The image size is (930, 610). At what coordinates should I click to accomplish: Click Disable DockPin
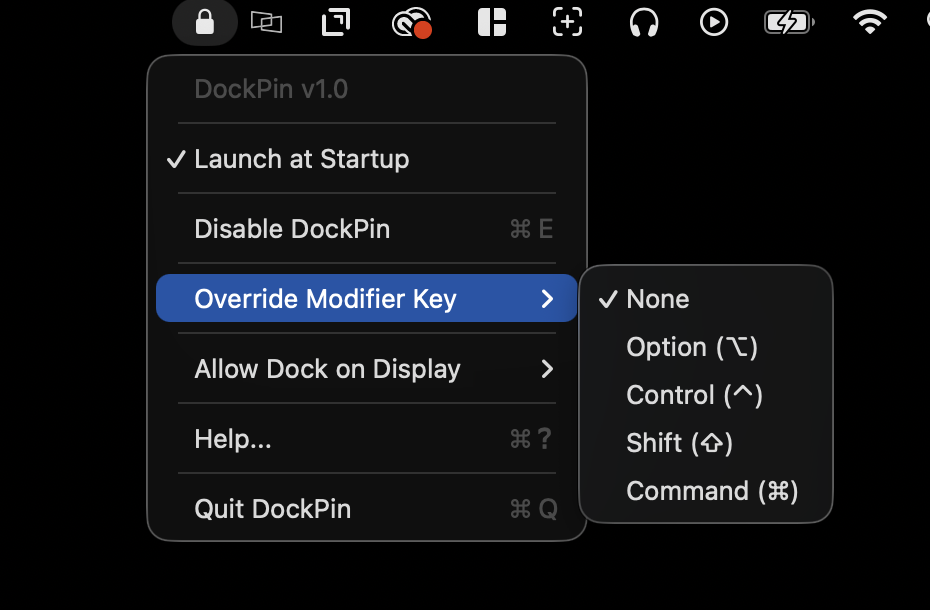[x=291, y=228]
